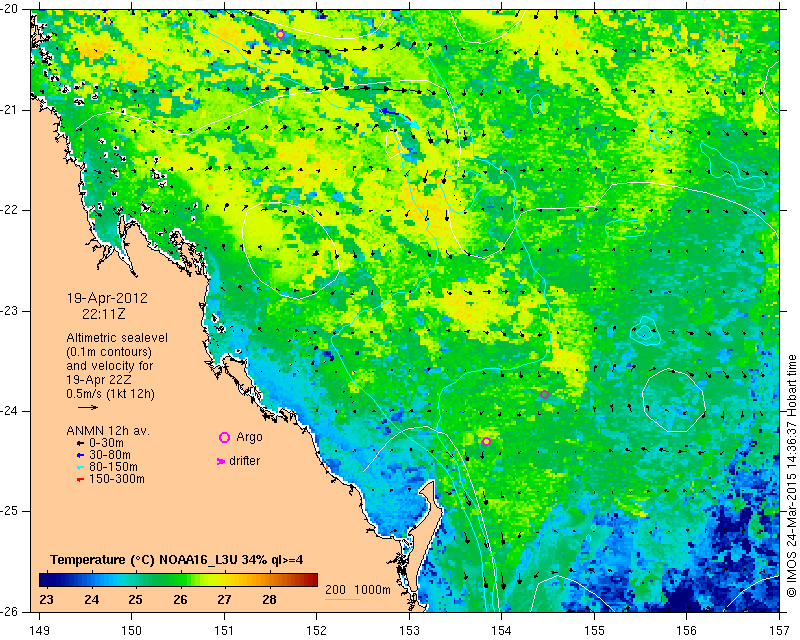The width and height of the screenshot is (800, 640).
Task: Click the latitude axis label "-20"
Action: point(9,10)
